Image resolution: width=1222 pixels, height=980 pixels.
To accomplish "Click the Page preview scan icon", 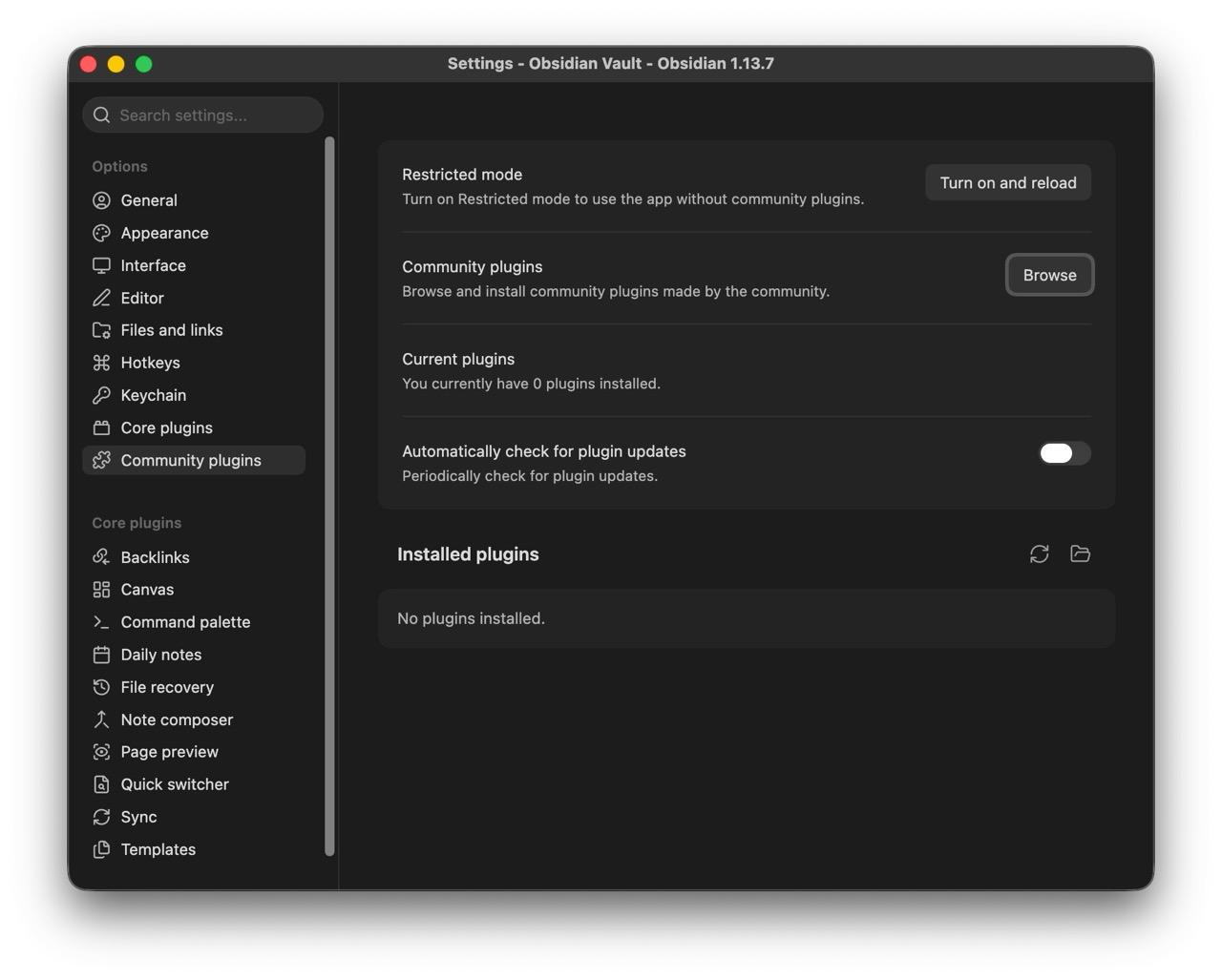I will [101, 752].
